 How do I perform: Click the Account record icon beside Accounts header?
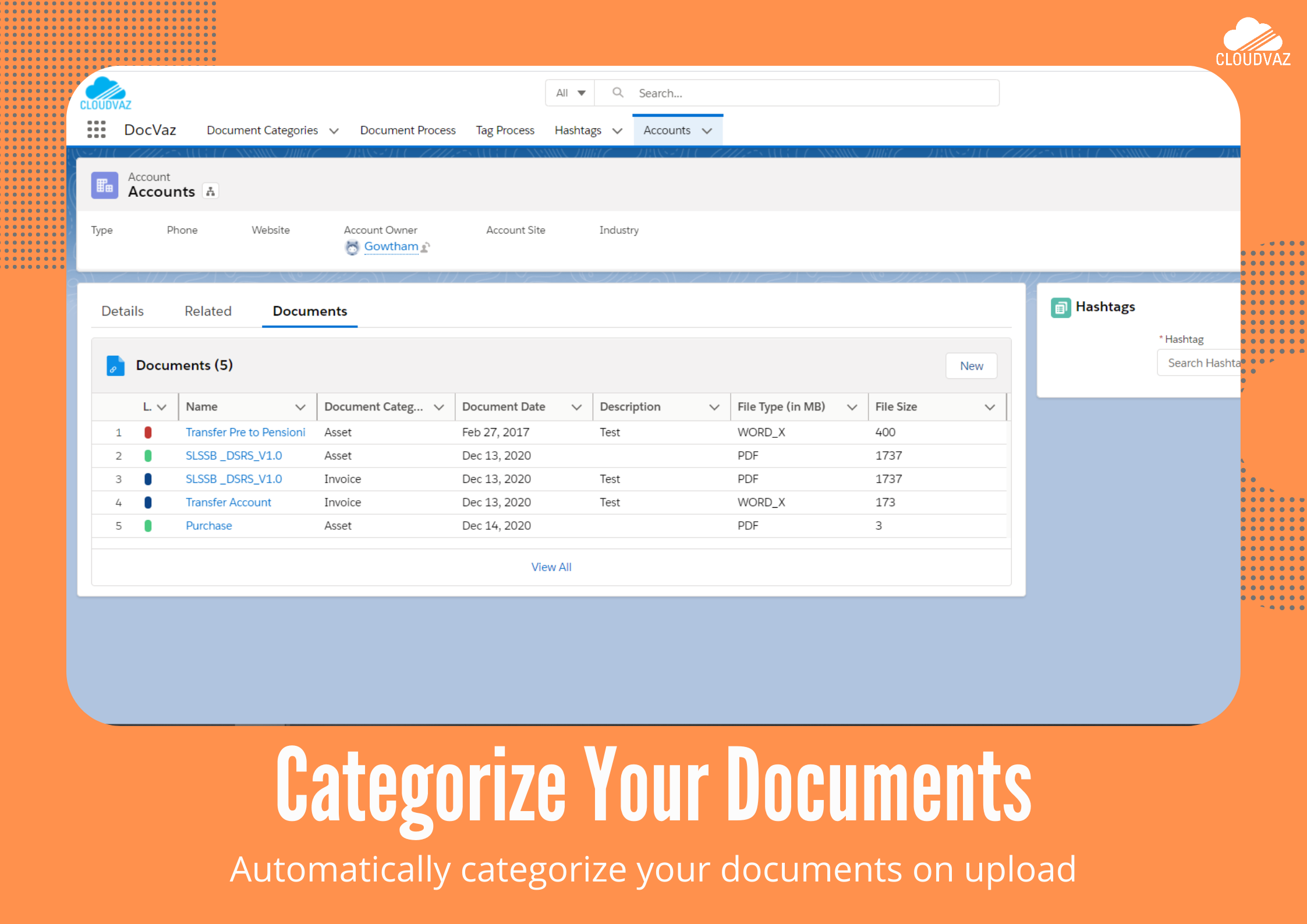[x=104, y=185]
